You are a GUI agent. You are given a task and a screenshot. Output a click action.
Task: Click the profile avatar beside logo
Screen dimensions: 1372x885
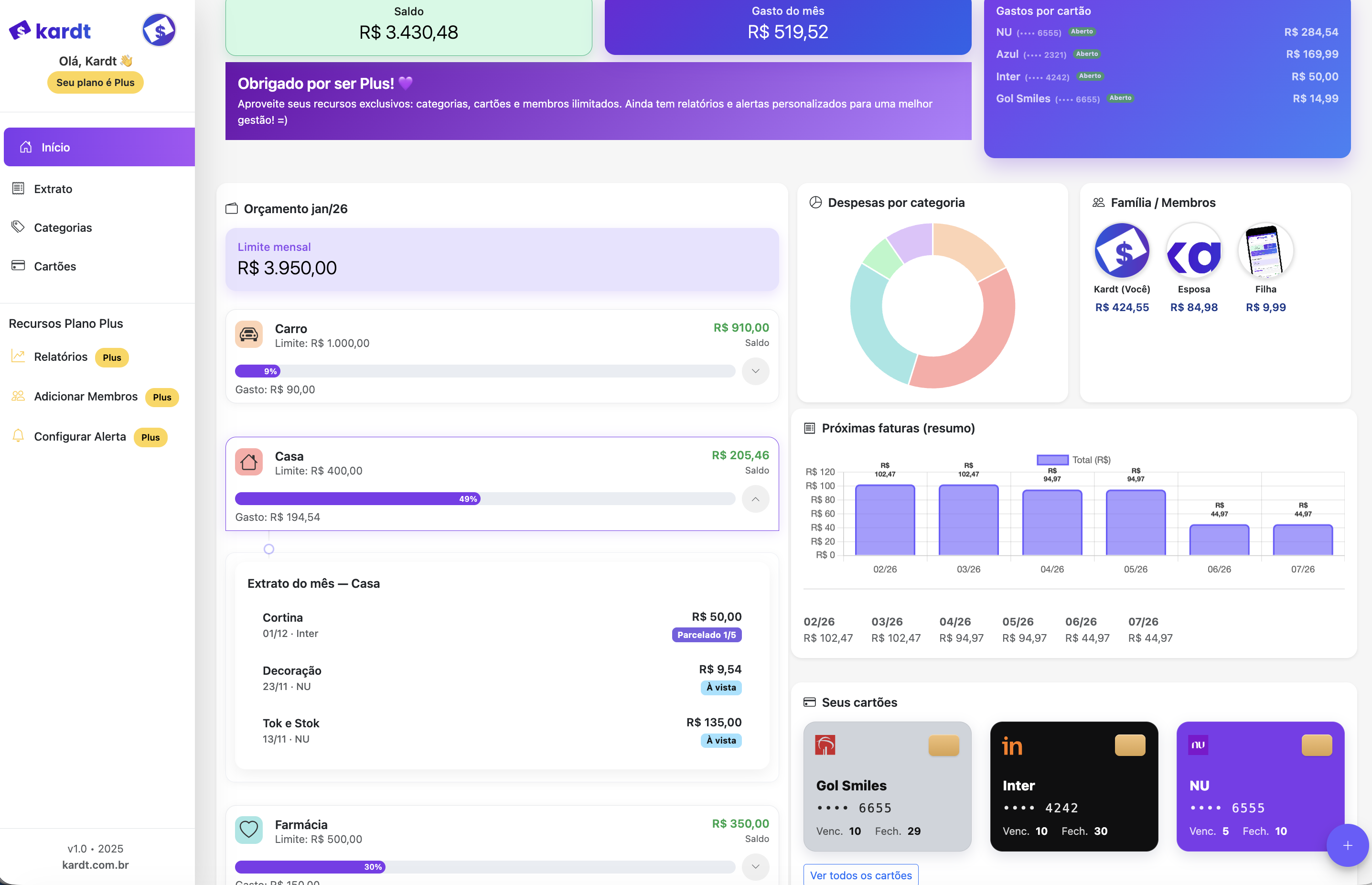pos(159,31)
